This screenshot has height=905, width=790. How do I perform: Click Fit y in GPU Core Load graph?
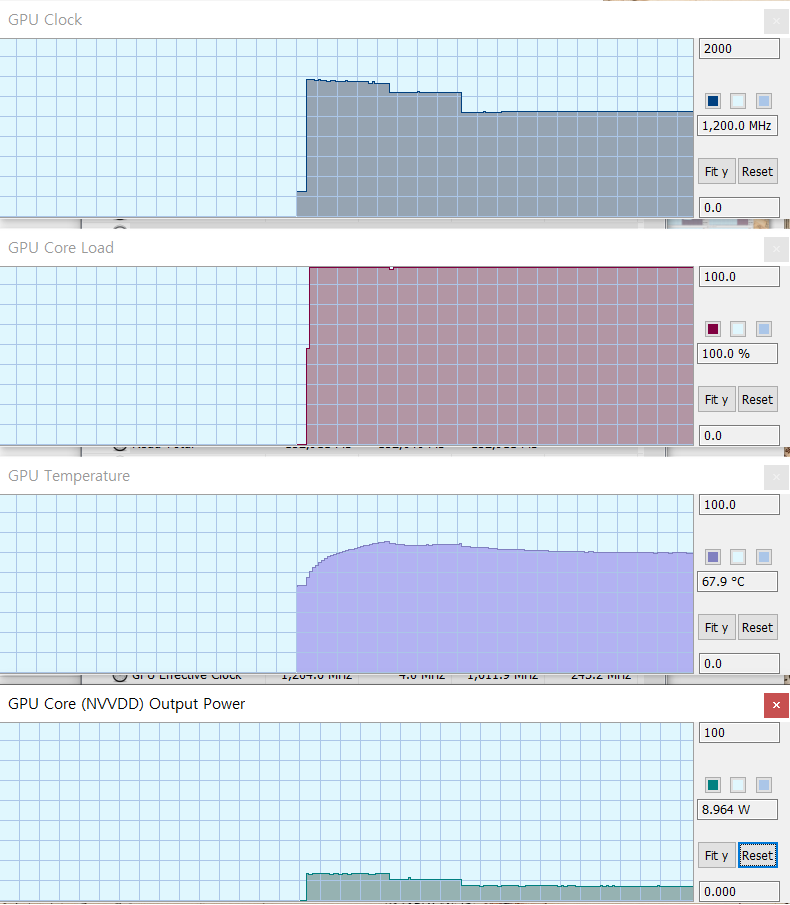pos(717,399)
